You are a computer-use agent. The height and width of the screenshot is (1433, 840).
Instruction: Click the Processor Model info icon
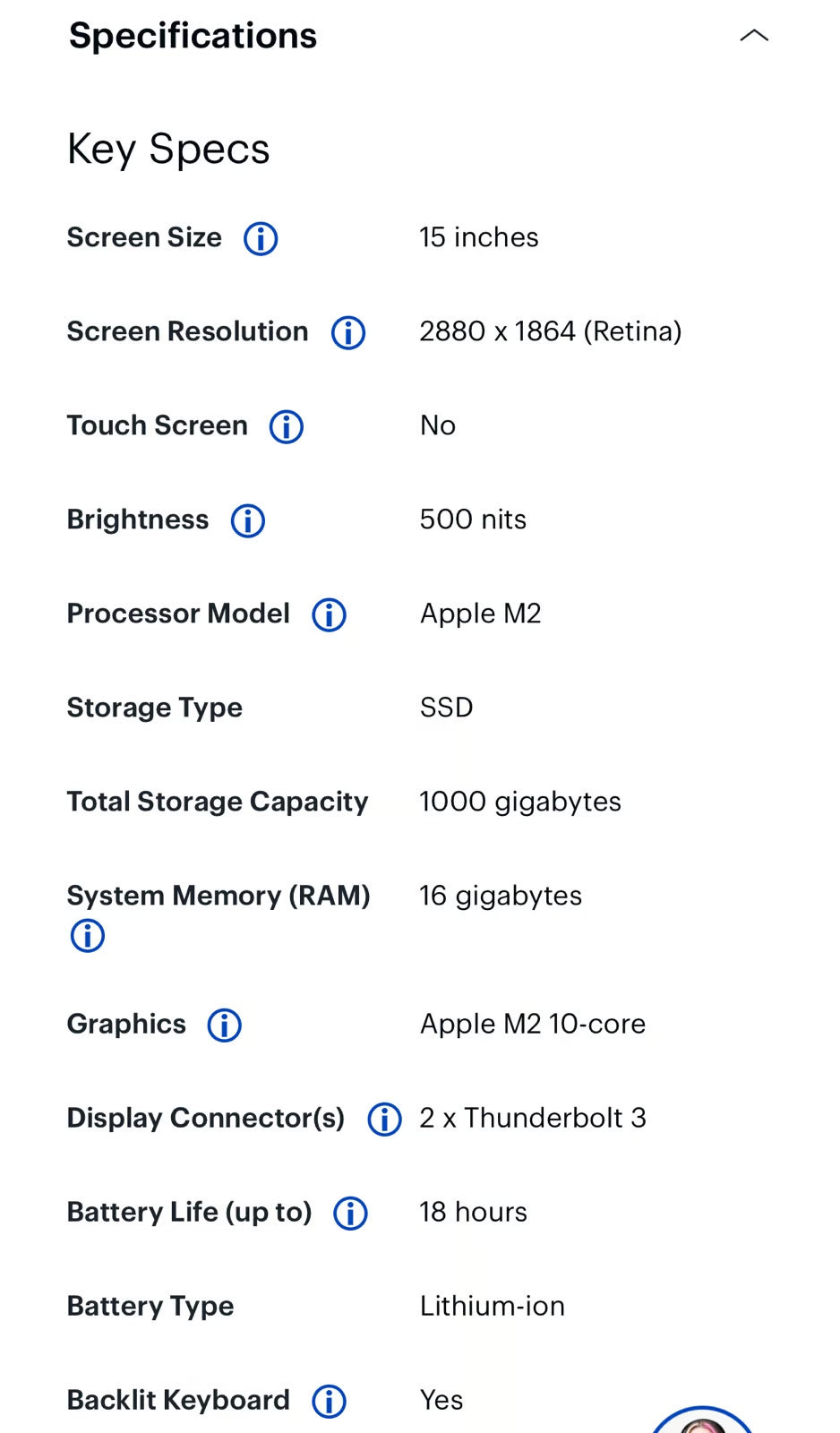[x=328, y=615]
